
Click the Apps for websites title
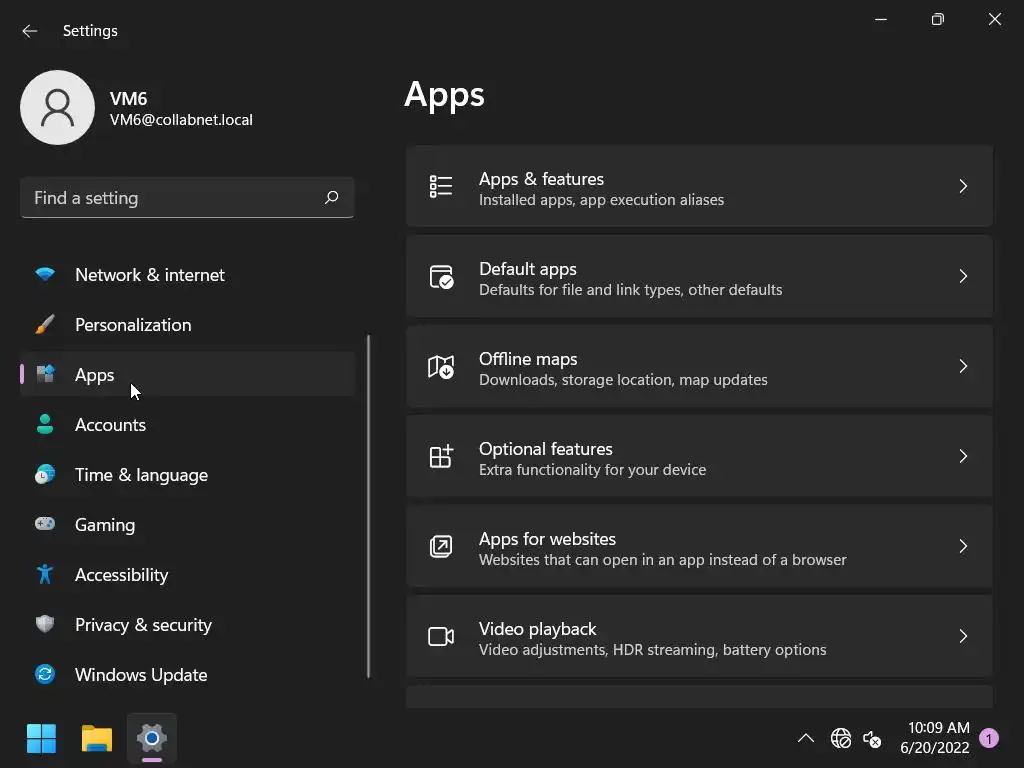(x=547, y=539)
